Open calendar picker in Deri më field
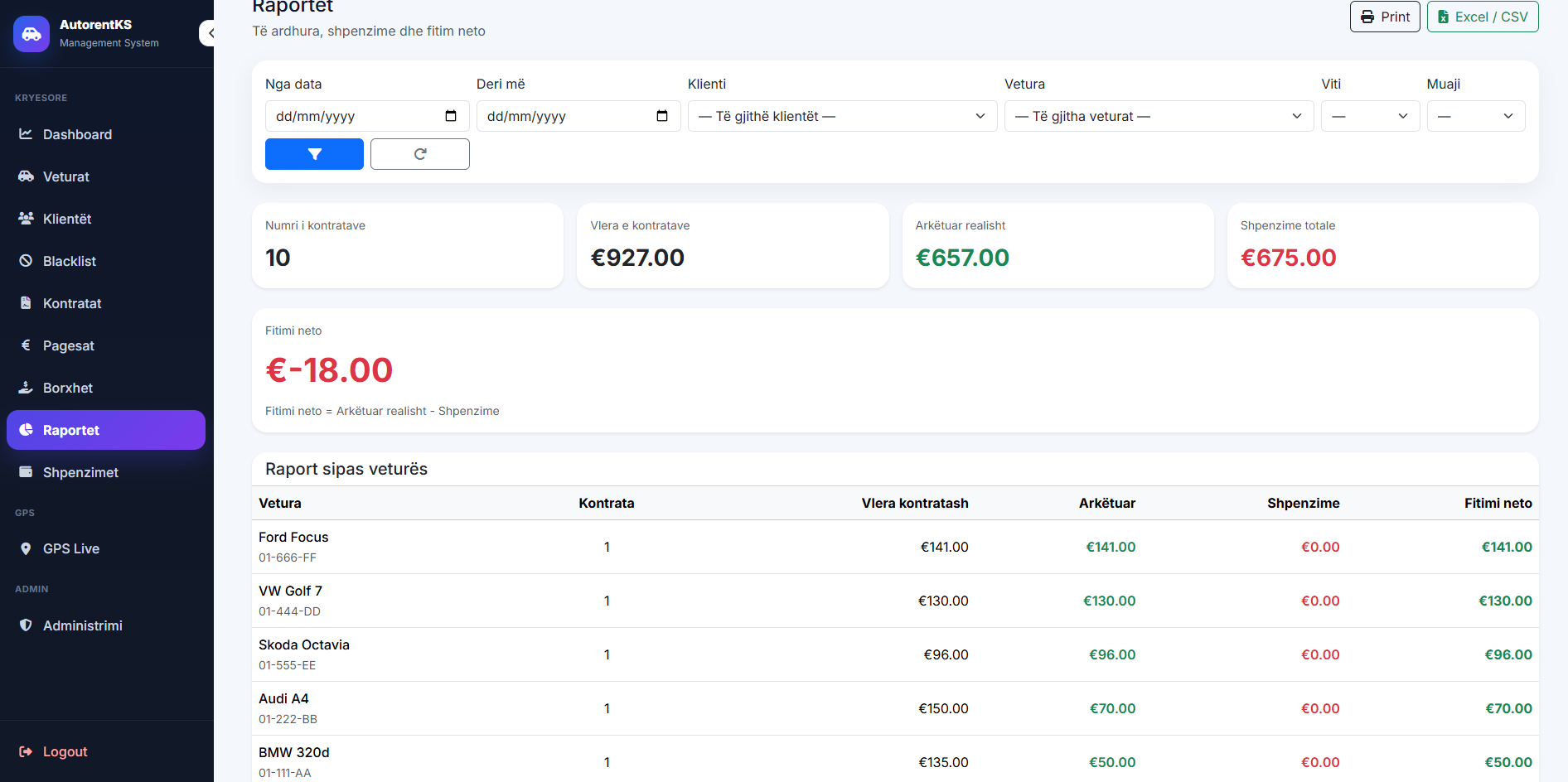Screen dimensions: 1568x782 tap(662, 116)
